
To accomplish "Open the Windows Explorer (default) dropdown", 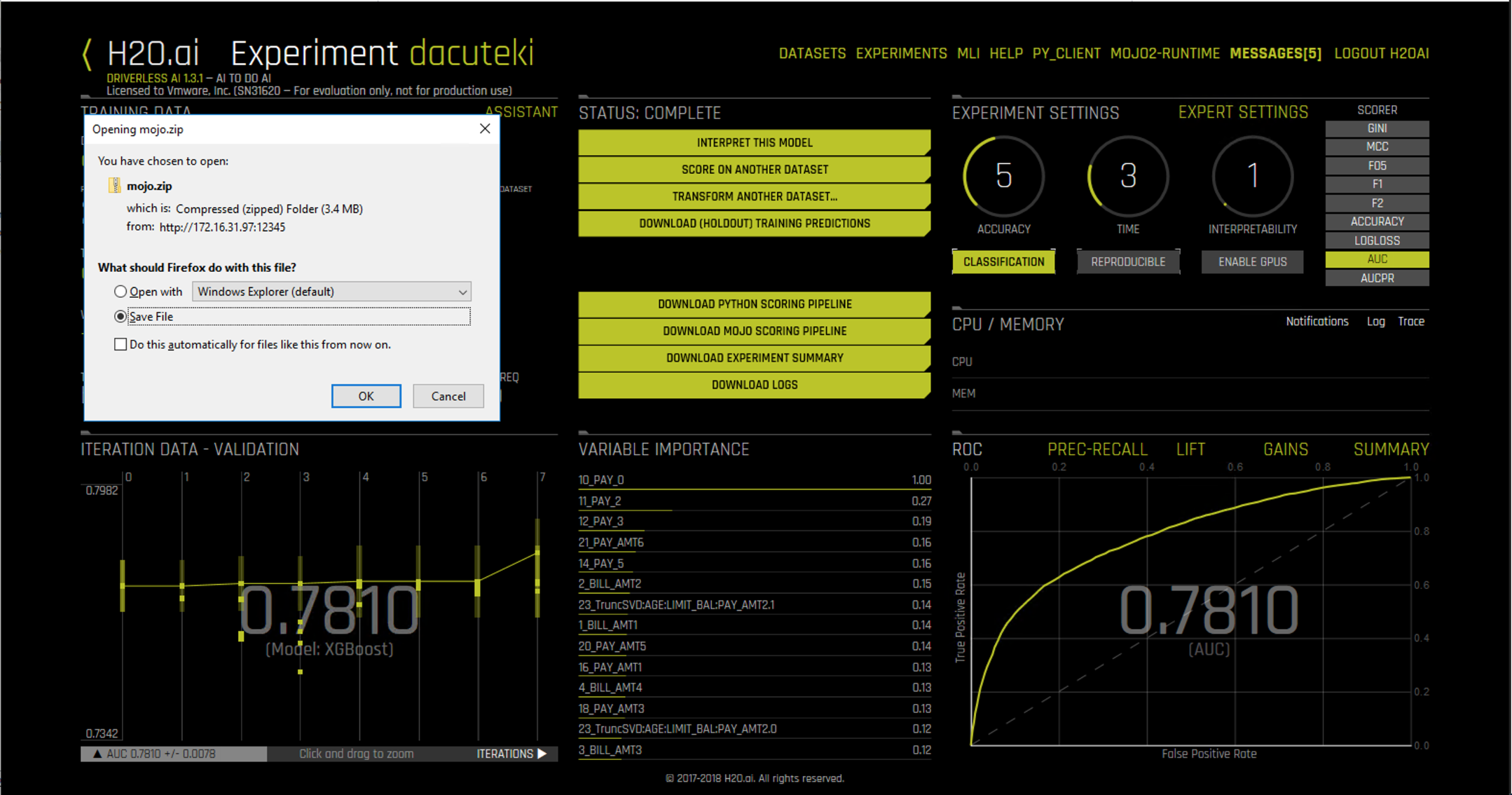I will tap(331, 292).
